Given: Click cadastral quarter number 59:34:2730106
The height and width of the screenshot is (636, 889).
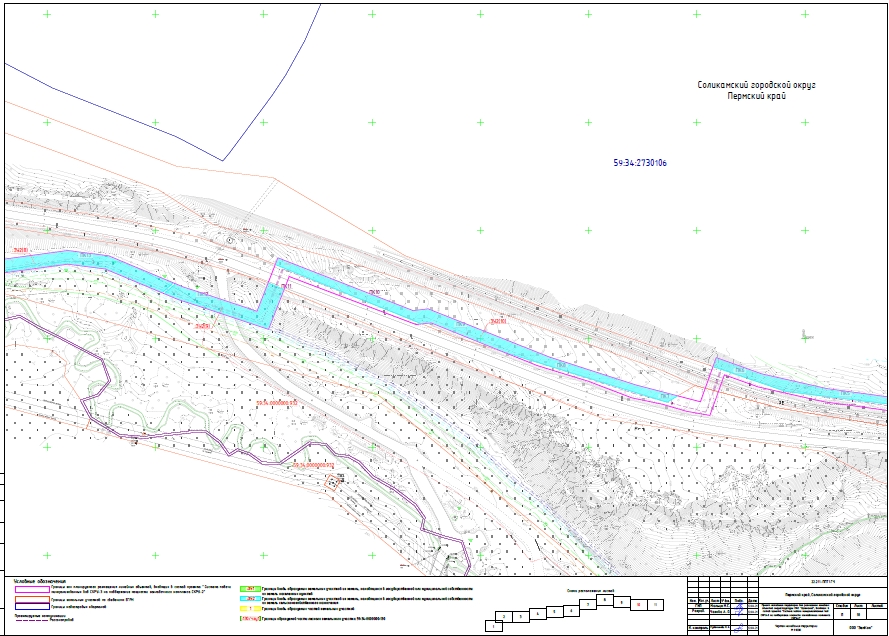Looking at the screenshot, I should 640,163.
